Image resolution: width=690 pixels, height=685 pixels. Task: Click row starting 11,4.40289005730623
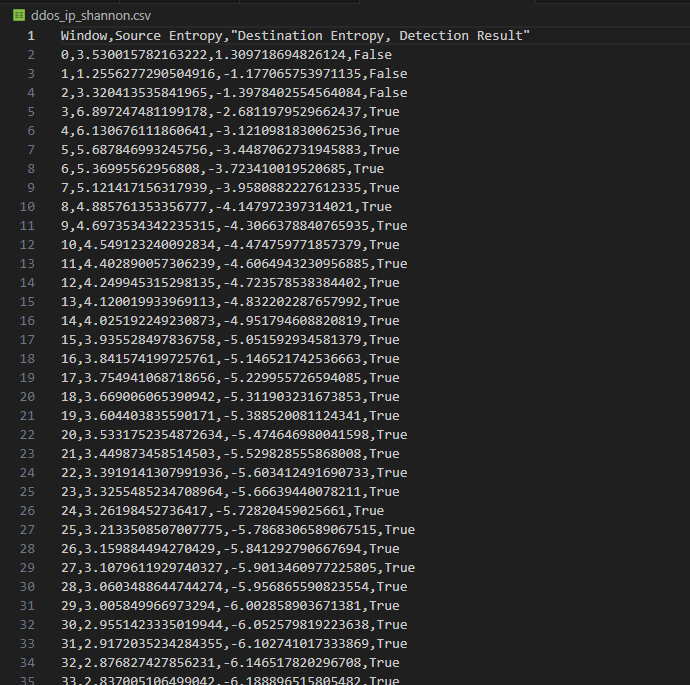coord(234,264)
